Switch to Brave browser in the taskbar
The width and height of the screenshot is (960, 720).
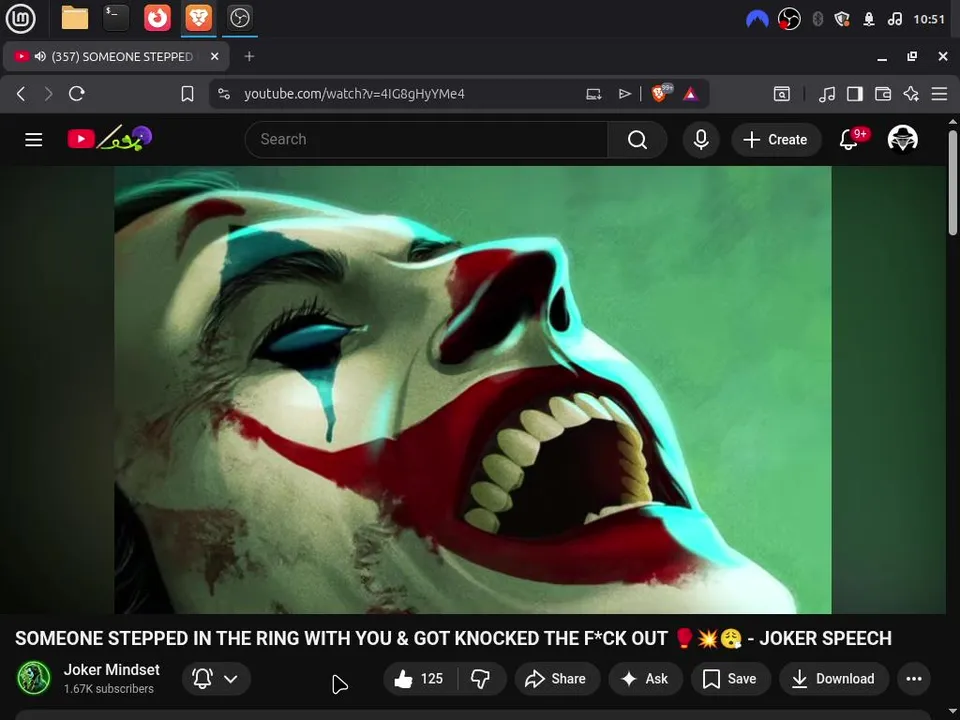pos(198,18)
